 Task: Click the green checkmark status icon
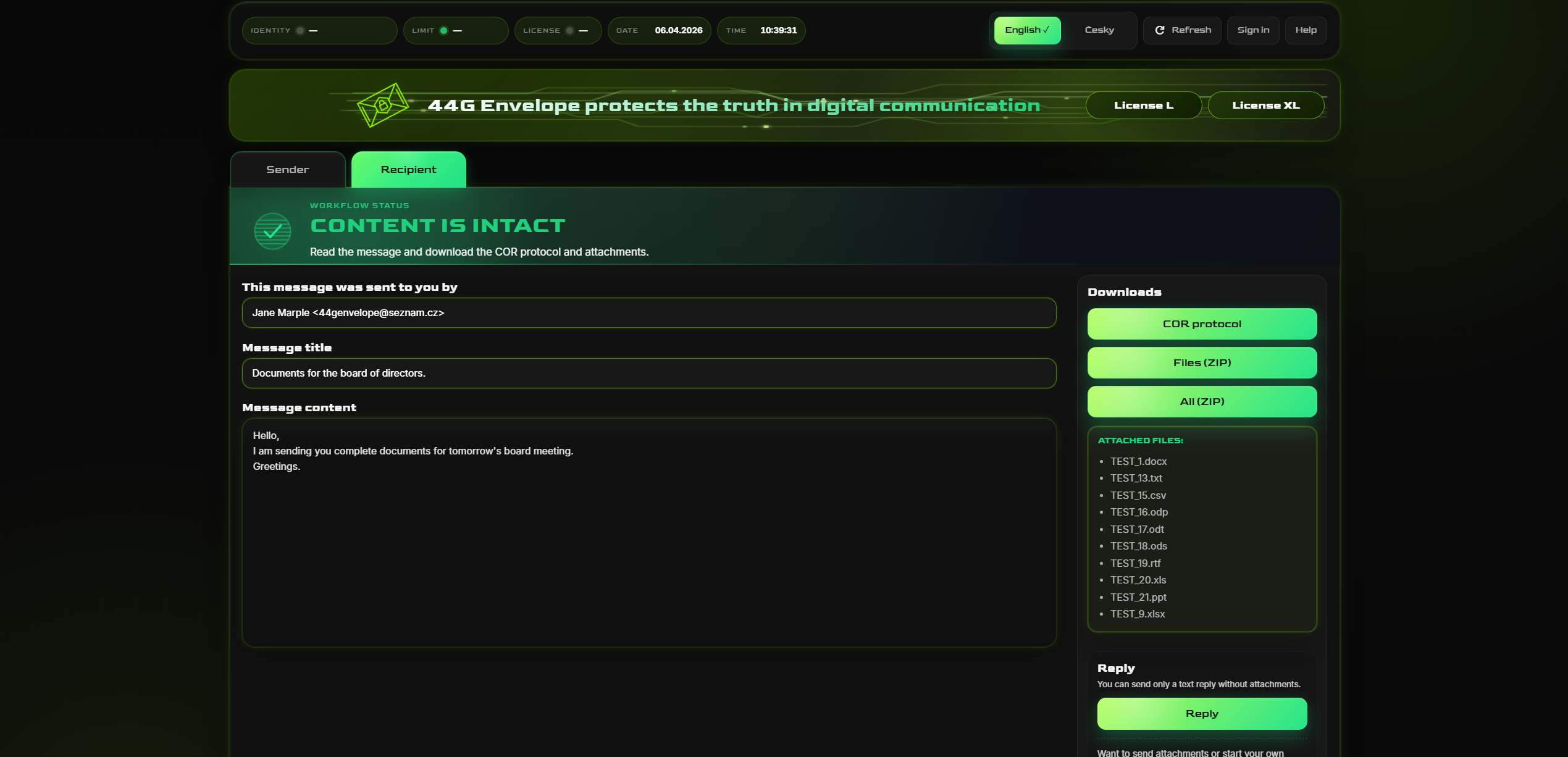click(x=272, y=232)
